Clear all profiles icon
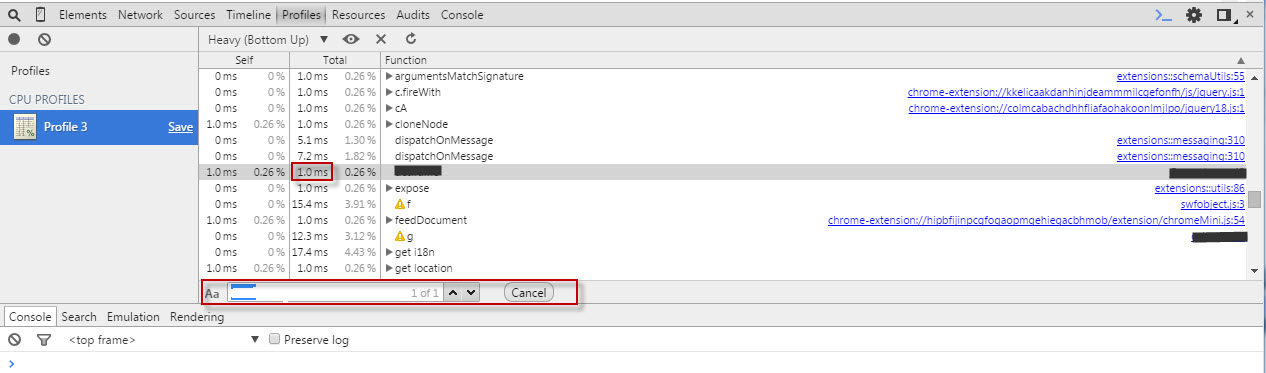1266x373 pixels. coord(44,40)
